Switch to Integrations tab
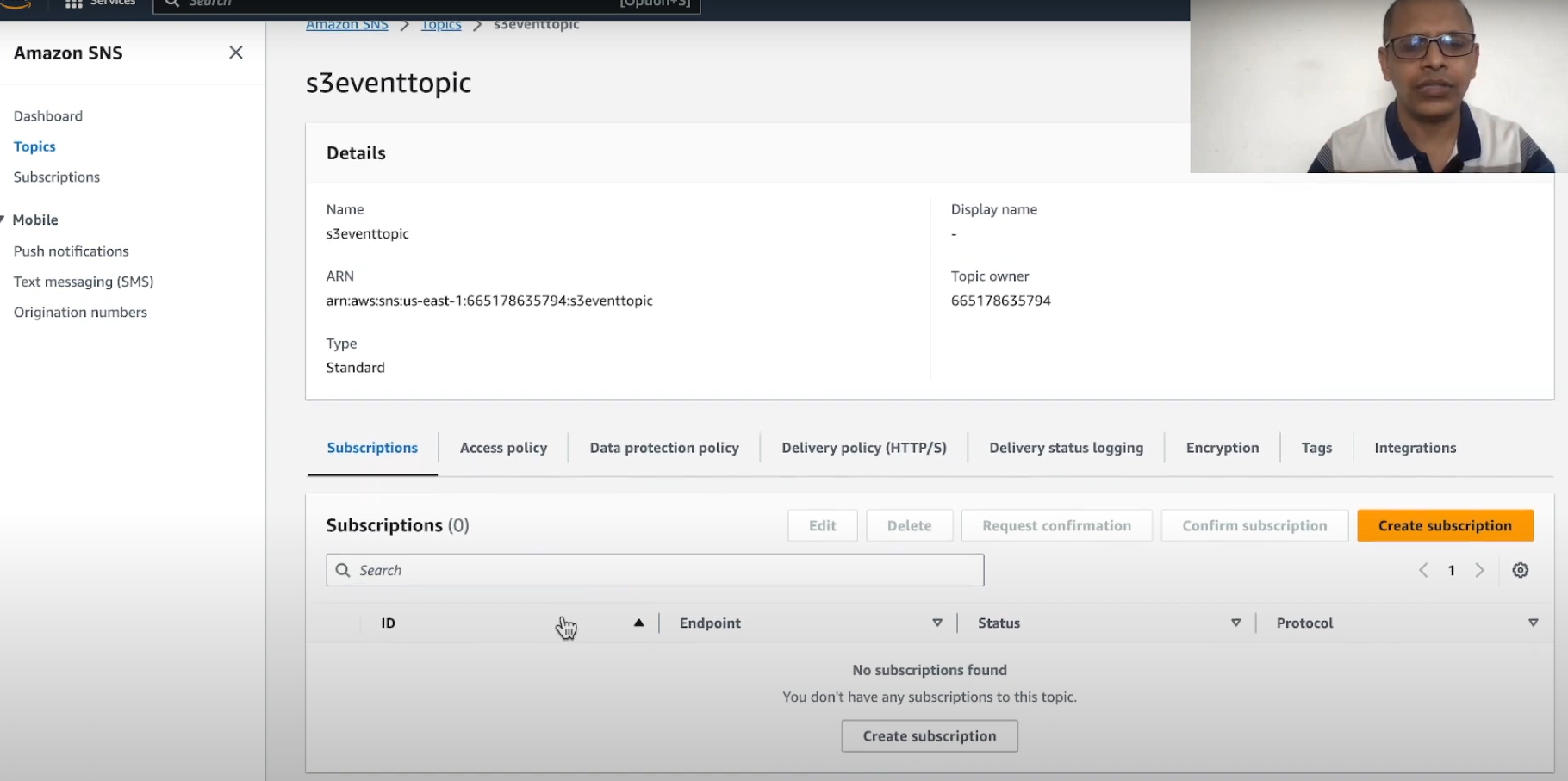The height and width of the screenshot is (781, 1568). (1416, 448)
